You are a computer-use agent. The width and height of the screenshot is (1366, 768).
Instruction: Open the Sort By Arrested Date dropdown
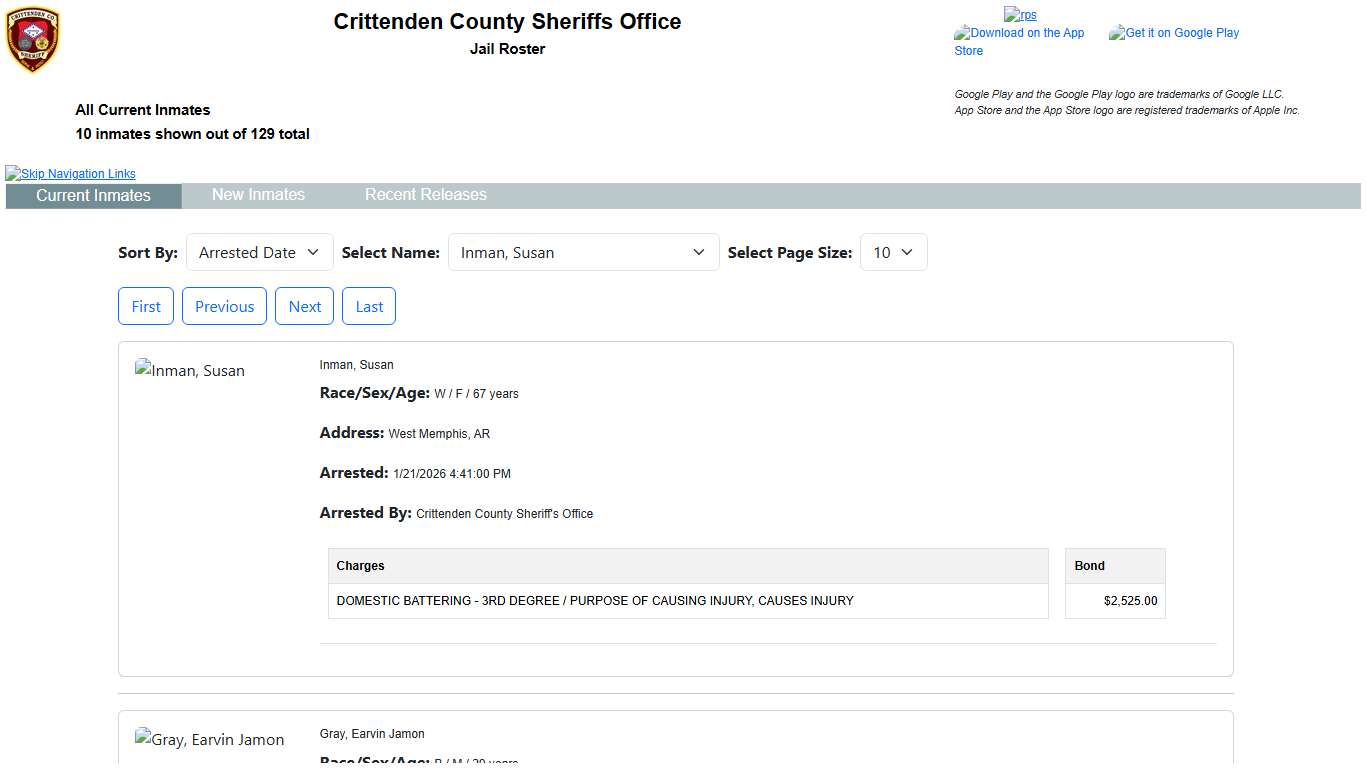pyautogui.click(x=259, y=253)
